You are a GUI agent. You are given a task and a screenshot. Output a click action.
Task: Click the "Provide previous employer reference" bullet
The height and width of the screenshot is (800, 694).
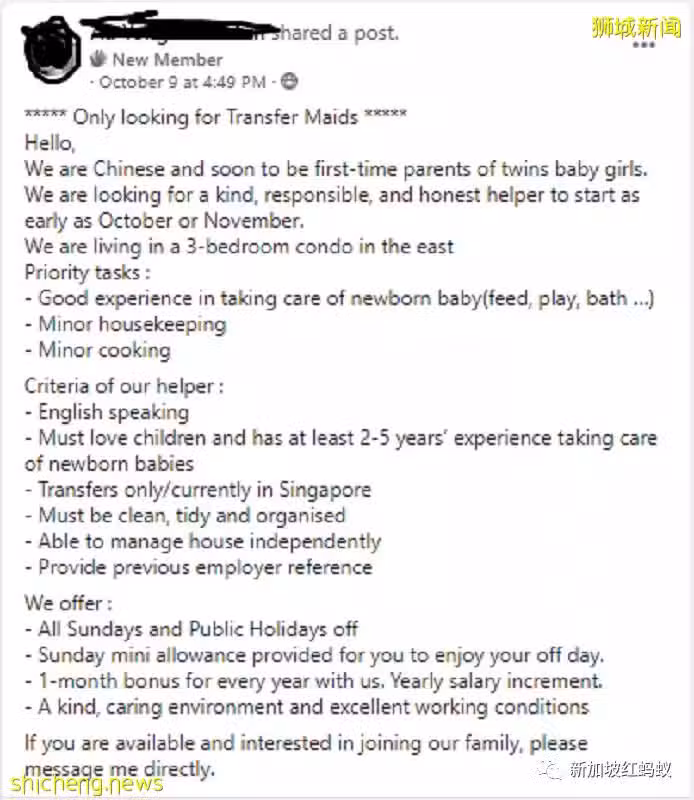(199, 567)
